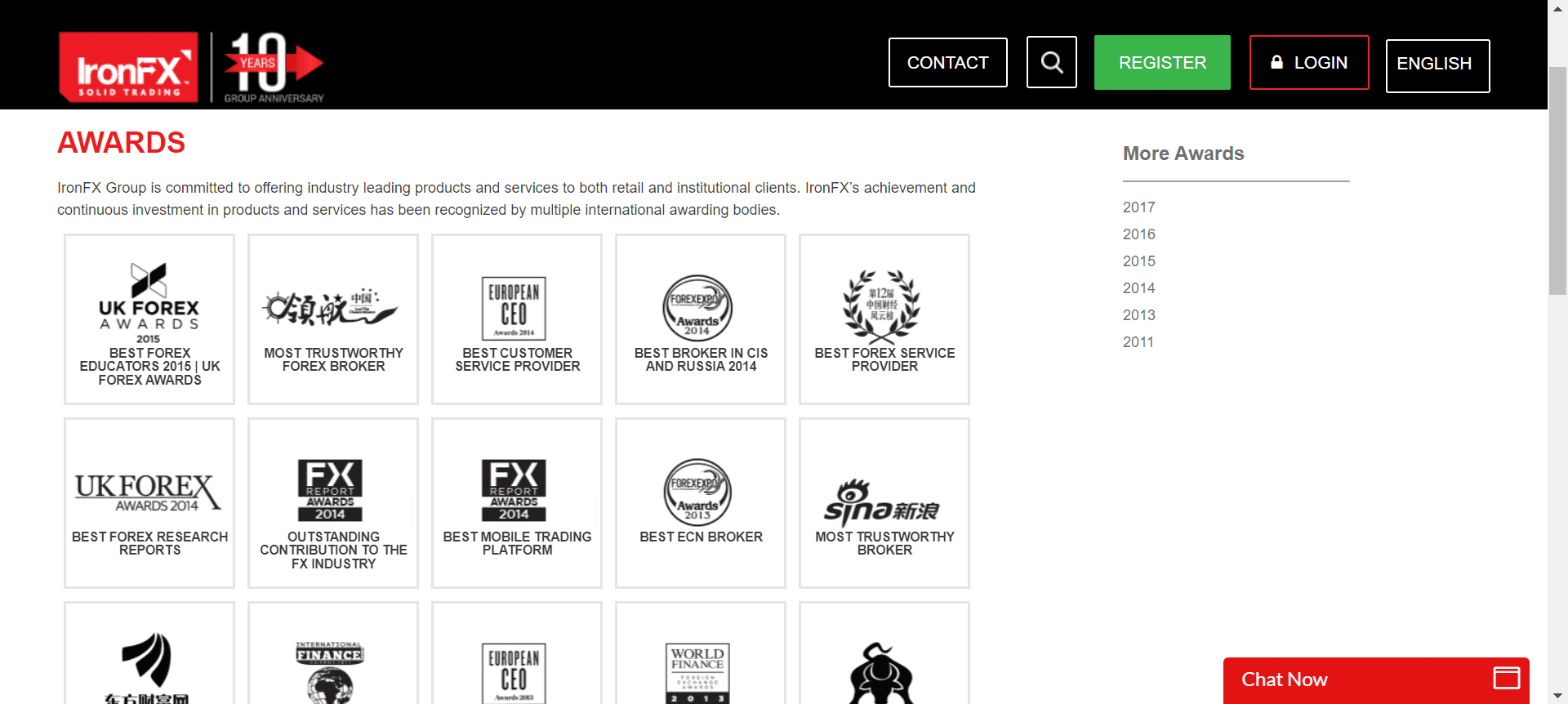Click the scrollbar up arrow

pyautogui.click(x=1557, y=7)
